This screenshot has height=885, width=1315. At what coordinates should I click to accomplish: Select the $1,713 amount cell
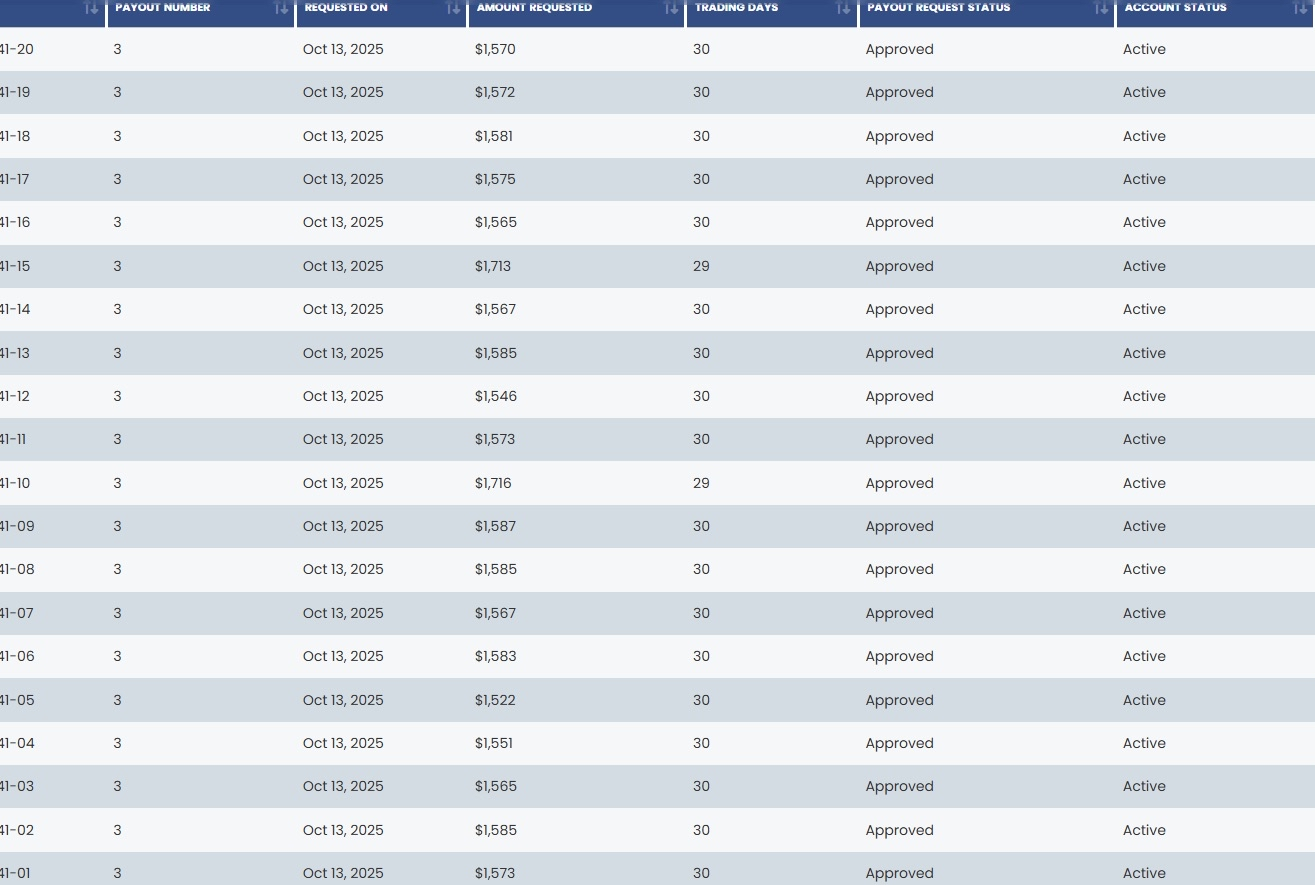pos(493,266)
